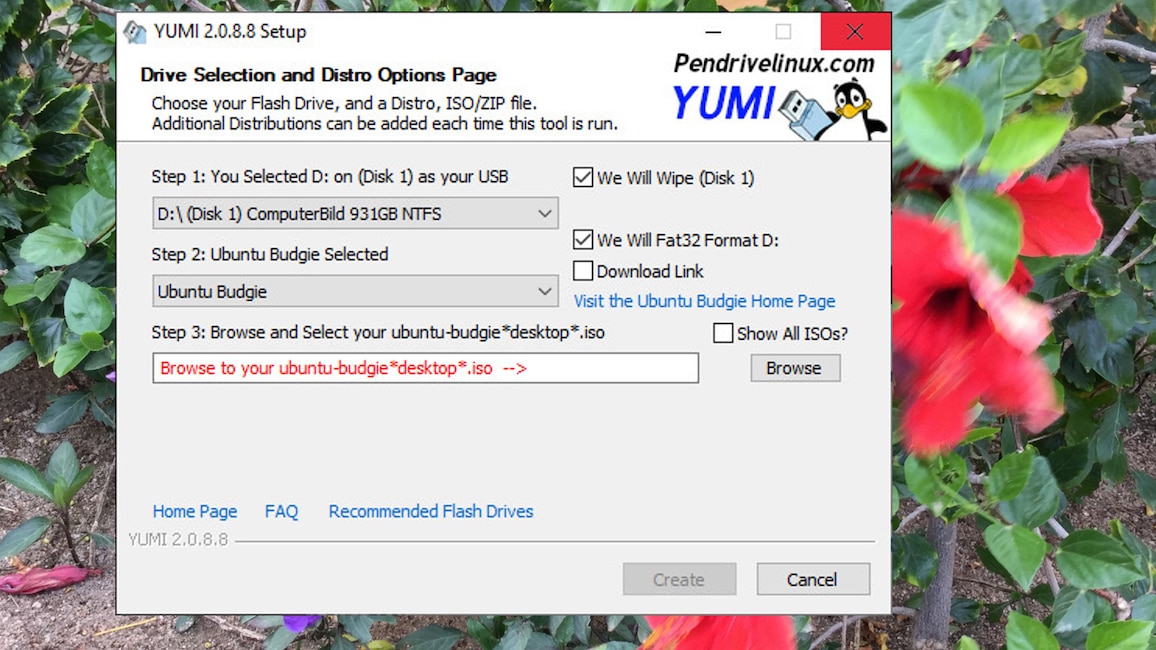Toggle the Show All ISOs? checkbox
The image size is (1156, 650).
point(723,332)
